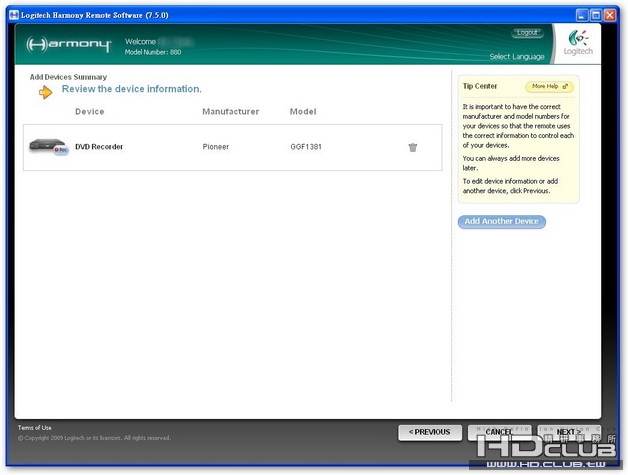Click Model Number: 880 text
Image resolution: width=628 pixels, height=475 pixels.
tap(153, 52)
